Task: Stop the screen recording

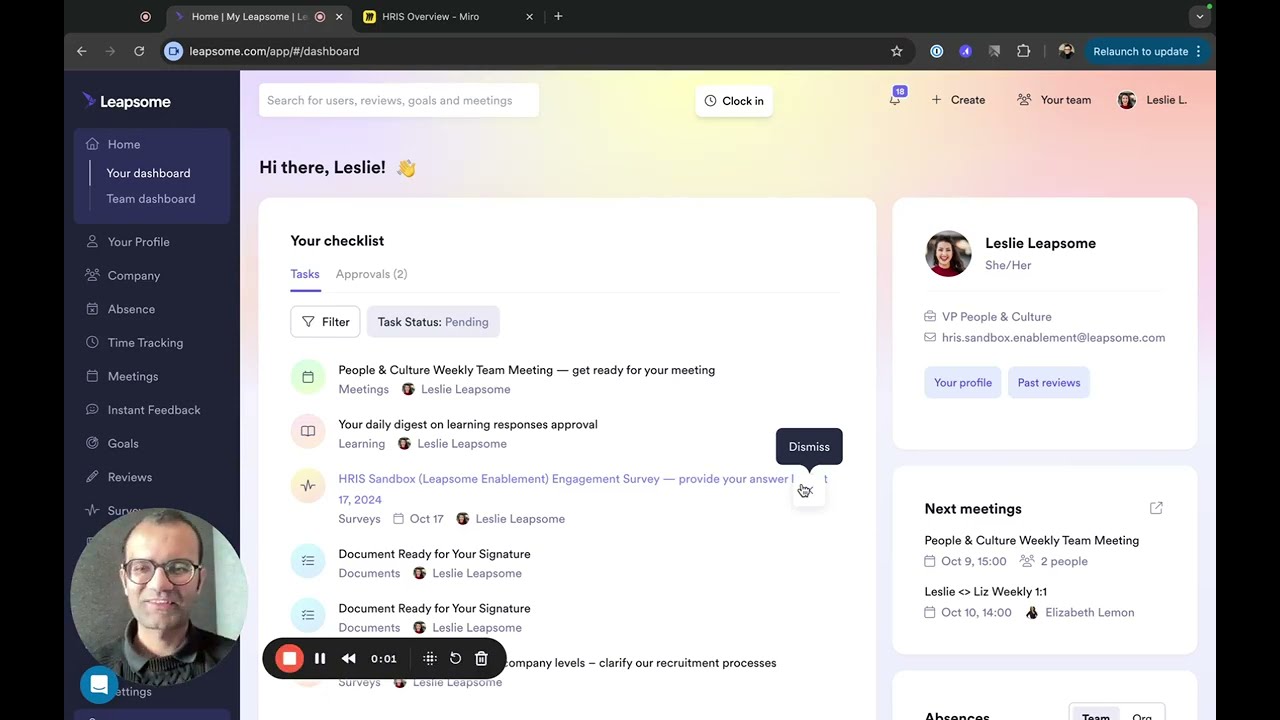Action: (x=289, y=658)
